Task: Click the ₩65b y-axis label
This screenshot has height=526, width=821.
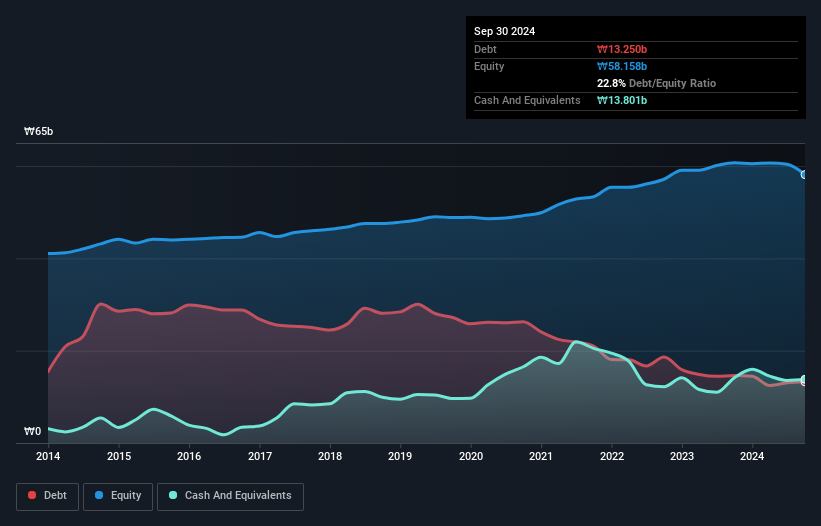Action: click(x=38, y=131)
